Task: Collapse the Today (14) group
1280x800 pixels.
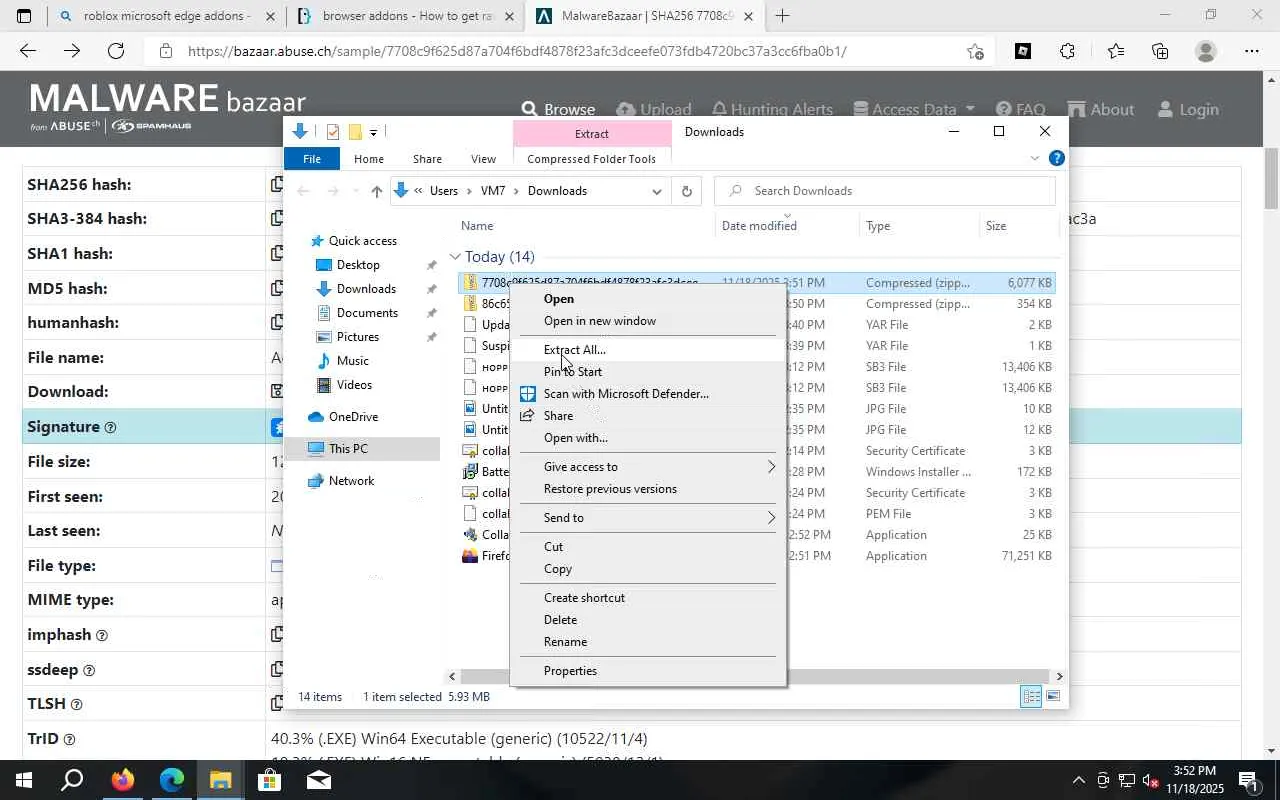Action: (x=455, y=257)
